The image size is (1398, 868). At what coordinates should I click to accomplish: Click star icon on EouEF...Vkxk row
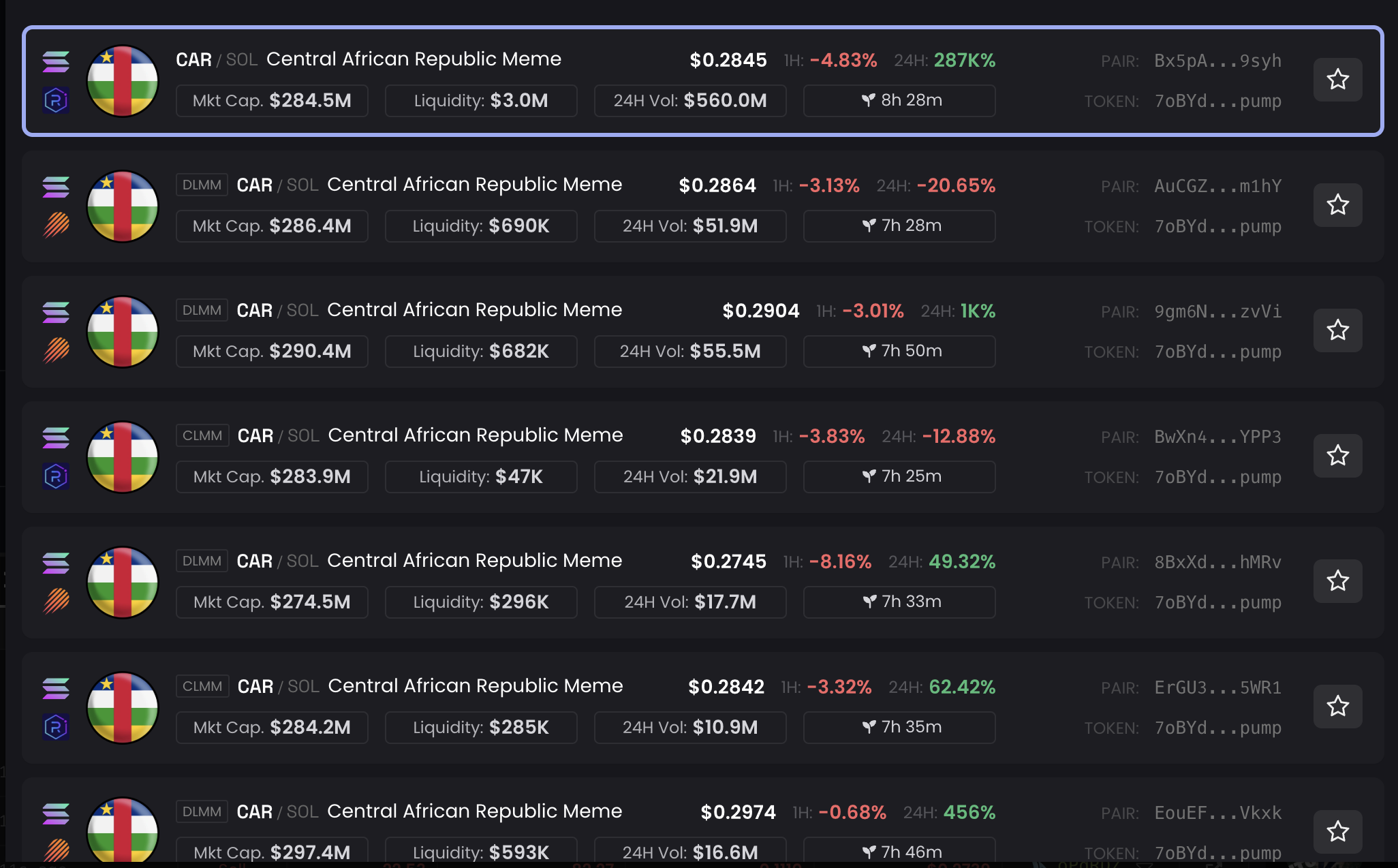1337,831
